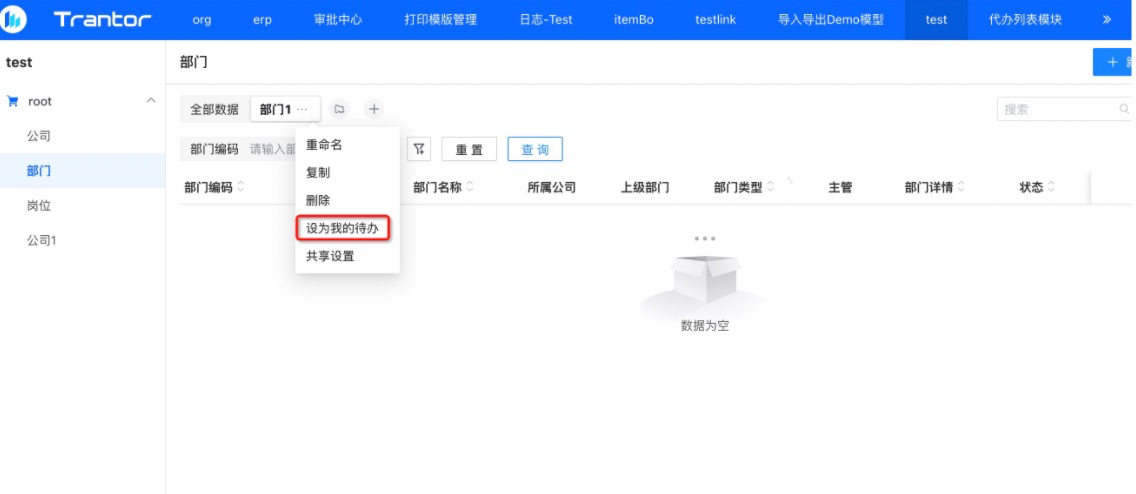Image resolution: width=1136 pixels, height=494 pixels.
Task: Go to 审批中心 module
Action: [x=338, y=20]
